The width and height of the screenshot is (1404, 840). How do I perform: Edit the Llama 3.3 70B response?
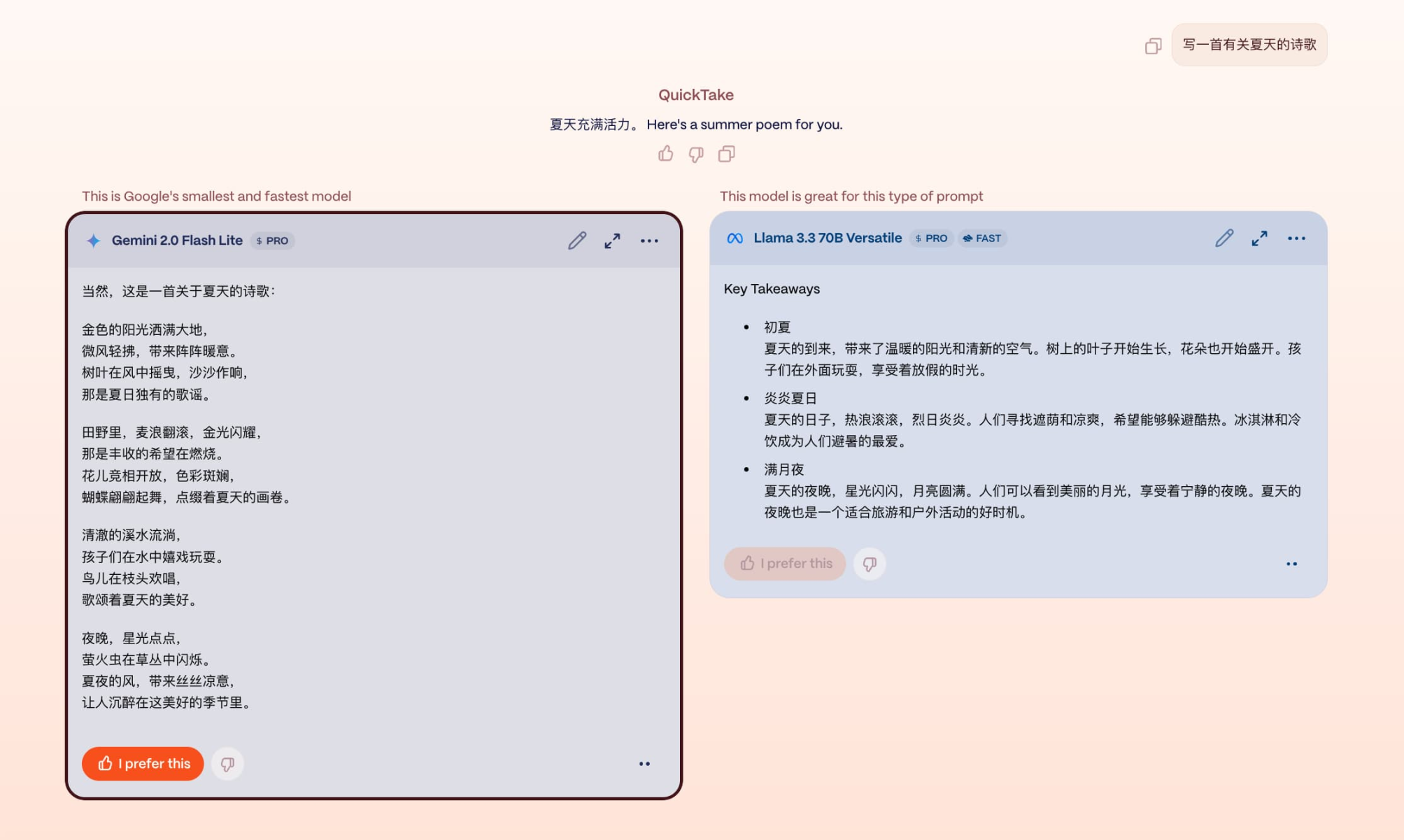pos(1224,239)
